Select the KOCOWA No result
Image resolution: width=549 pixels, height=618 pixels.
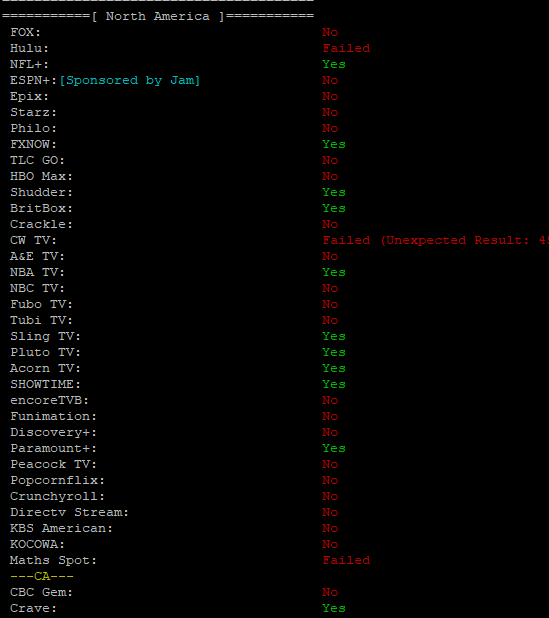pyautogui.click(x=330, y=544)
